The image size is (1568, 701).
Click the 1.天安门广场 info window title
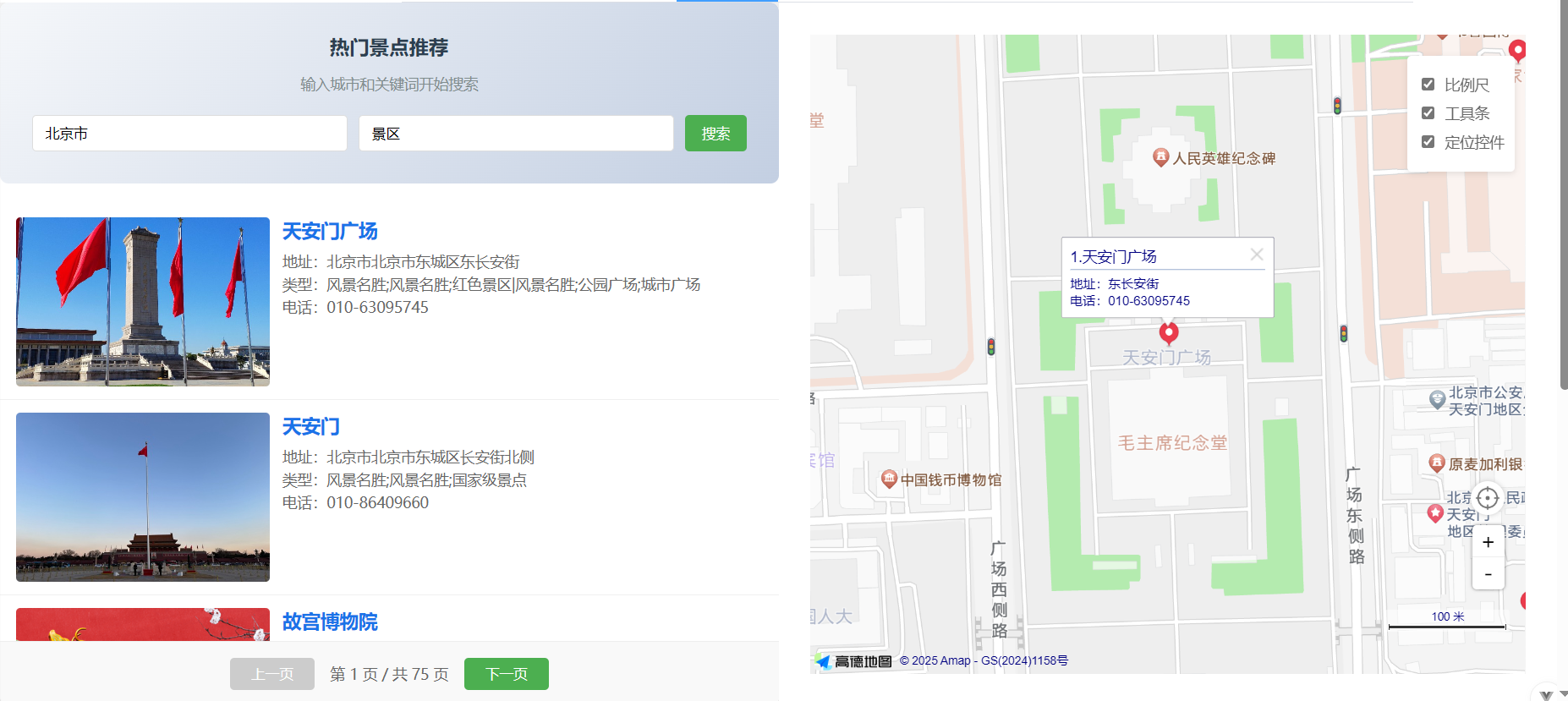(x=1113, y=256)
